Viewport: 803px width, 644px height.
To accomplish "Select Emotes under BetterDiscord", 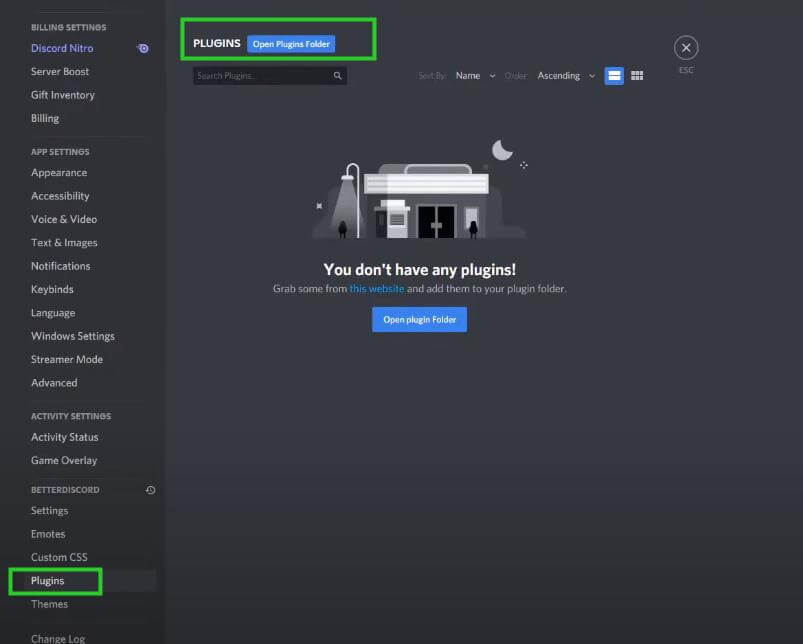I will 48,534.
